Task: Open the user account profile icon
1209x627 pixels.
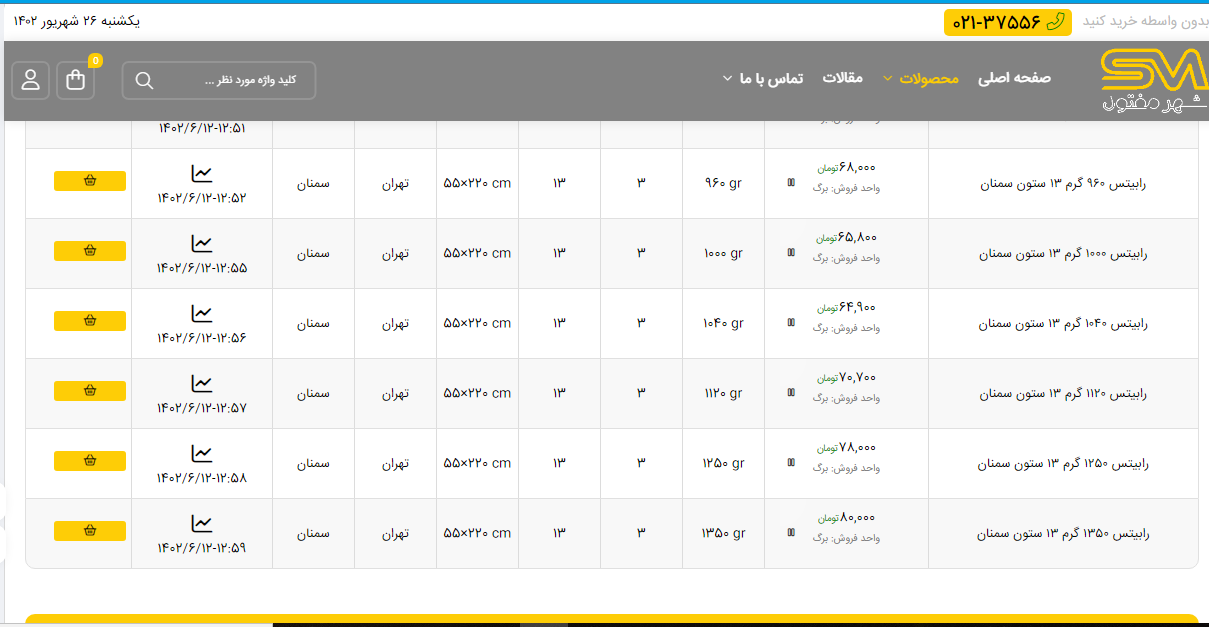Action: click(31, 81)
